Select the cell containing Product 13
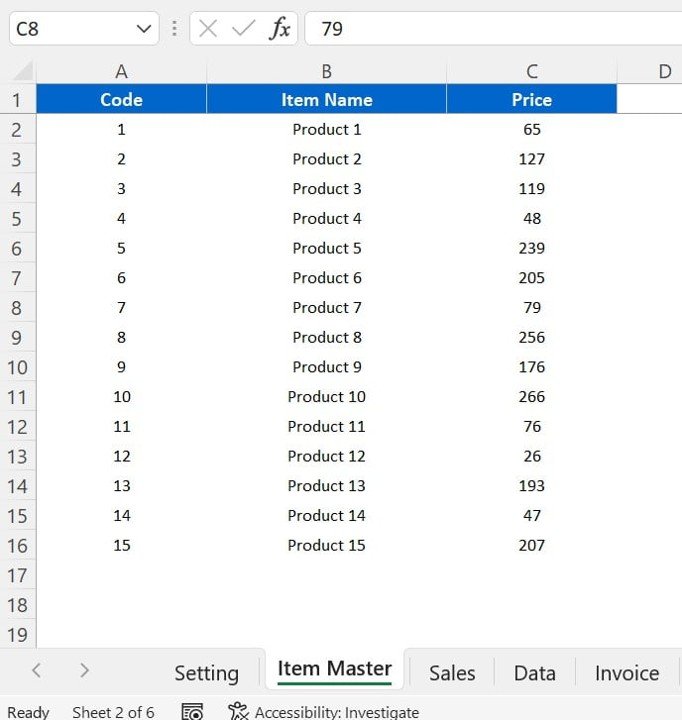This screenshot has height=720, width=682. pyautogui.click(x=327, y=486)
